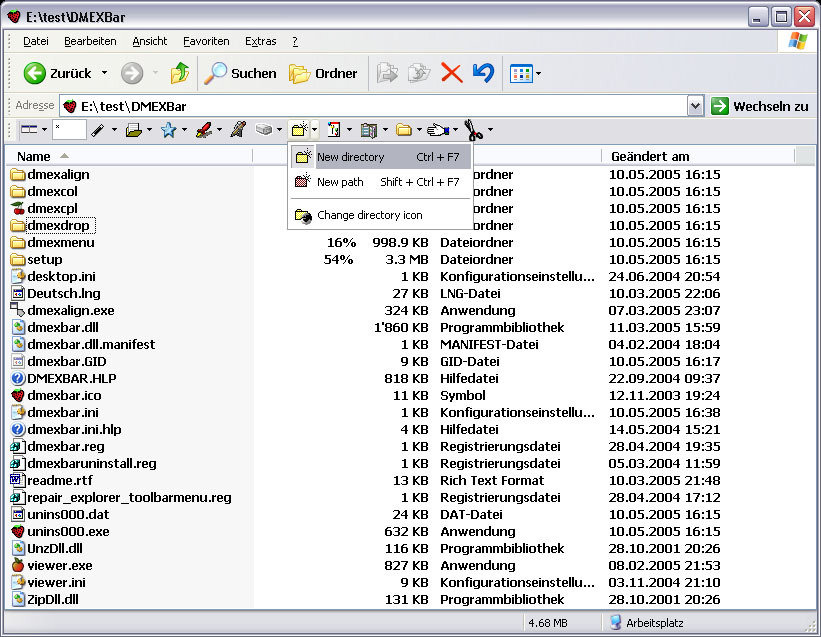Image resolution: width=821 pixels, height=637 pixels.
Task: Open the address bar dropdown
Action: [x=695, y=106]
